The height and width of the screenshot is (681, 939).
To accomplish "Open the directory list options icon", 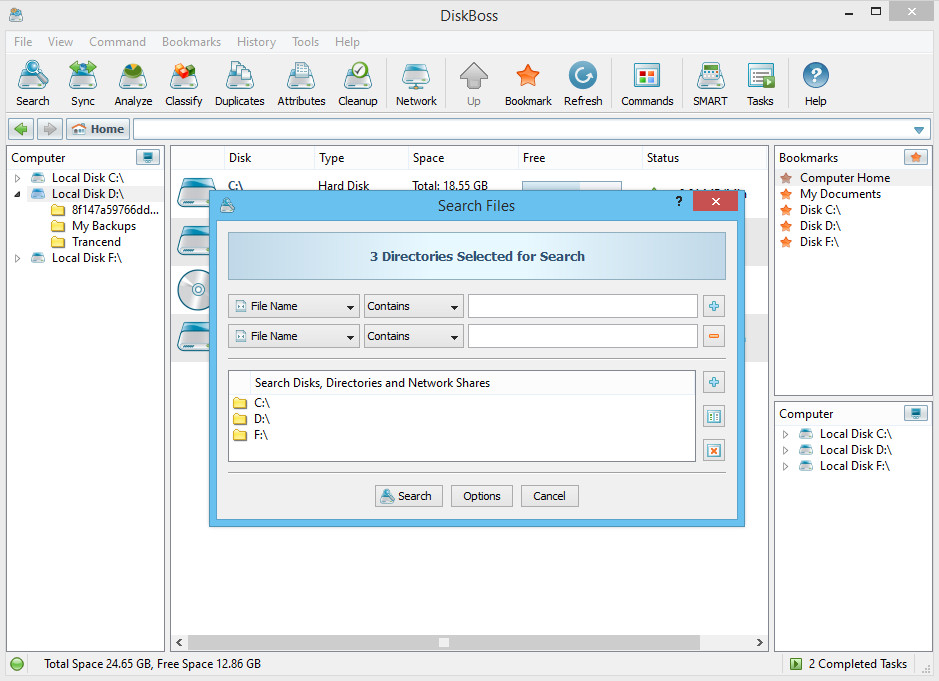I will [x=714, y=416].
